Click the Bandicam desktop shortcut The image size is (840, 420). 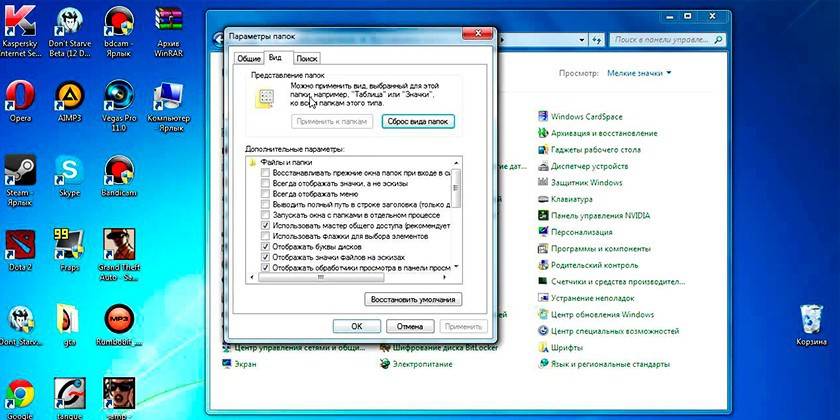click(119, 172)
